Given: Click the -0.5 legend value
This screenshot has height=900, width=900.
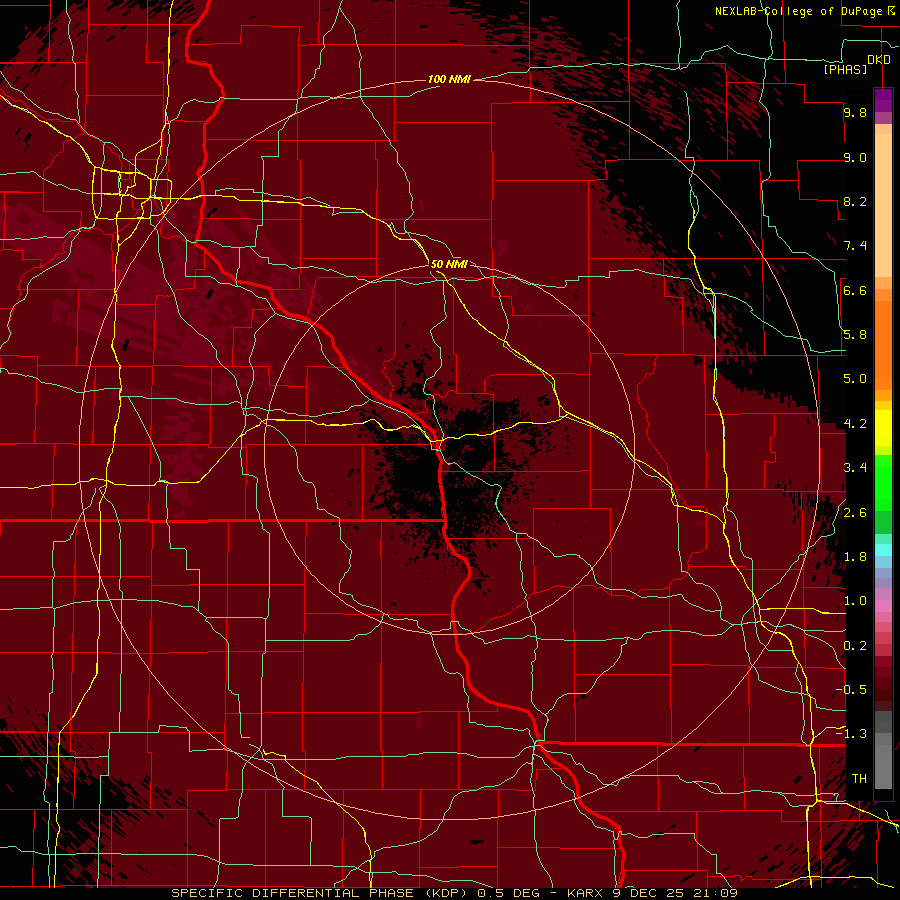Looking at the screenshot, I should (x=851, y=689).
